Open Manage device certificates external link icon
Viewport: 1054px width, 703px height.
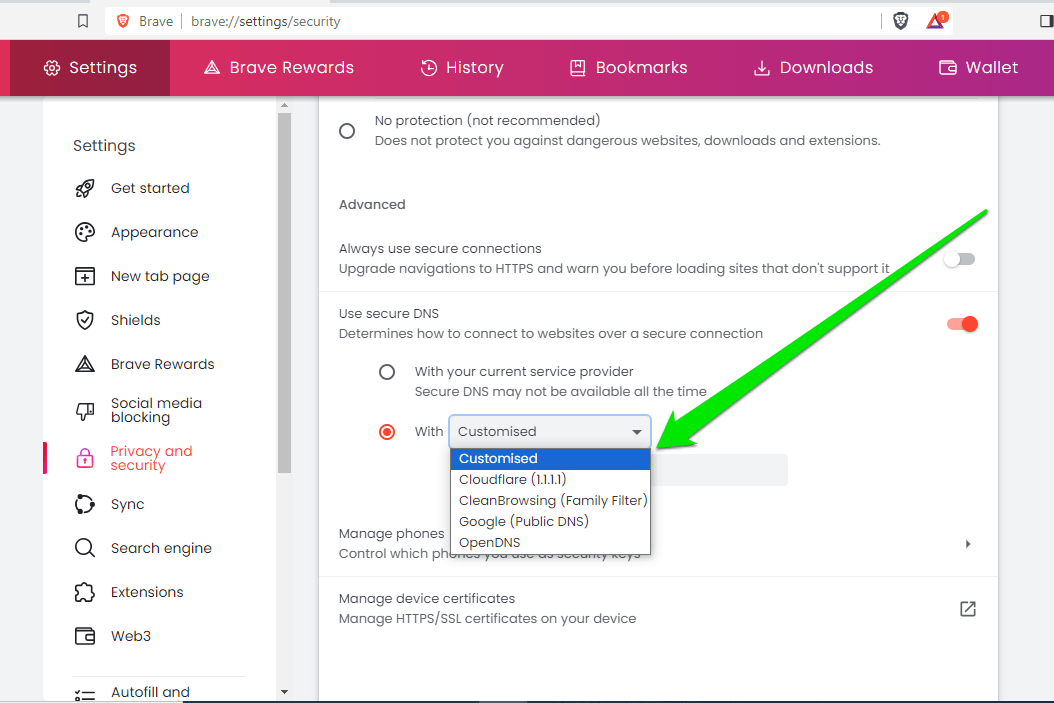tap(968, 609)
